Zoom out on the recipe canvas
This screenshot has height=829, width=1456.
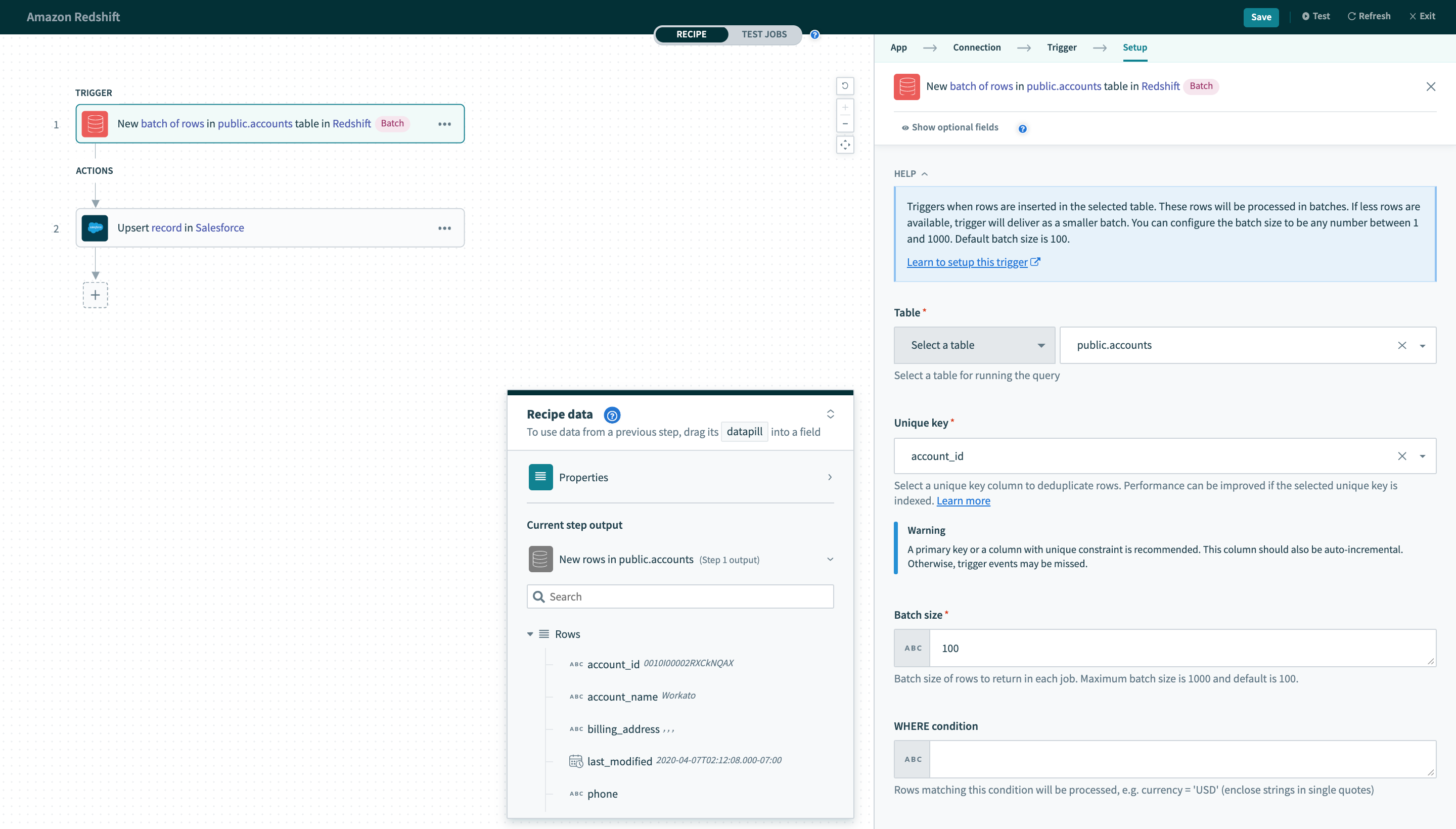point(845,123)
